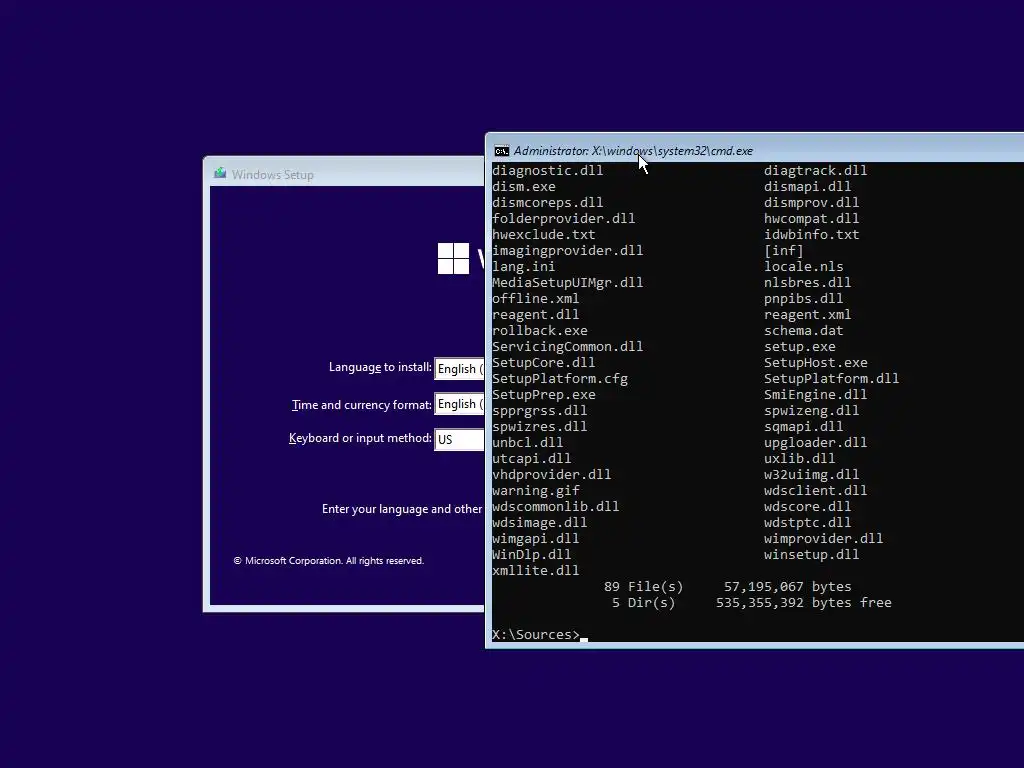This screenshot has width=1024, height=768.
Task: Click reagent.xml file name
Action: pos(807,315)
